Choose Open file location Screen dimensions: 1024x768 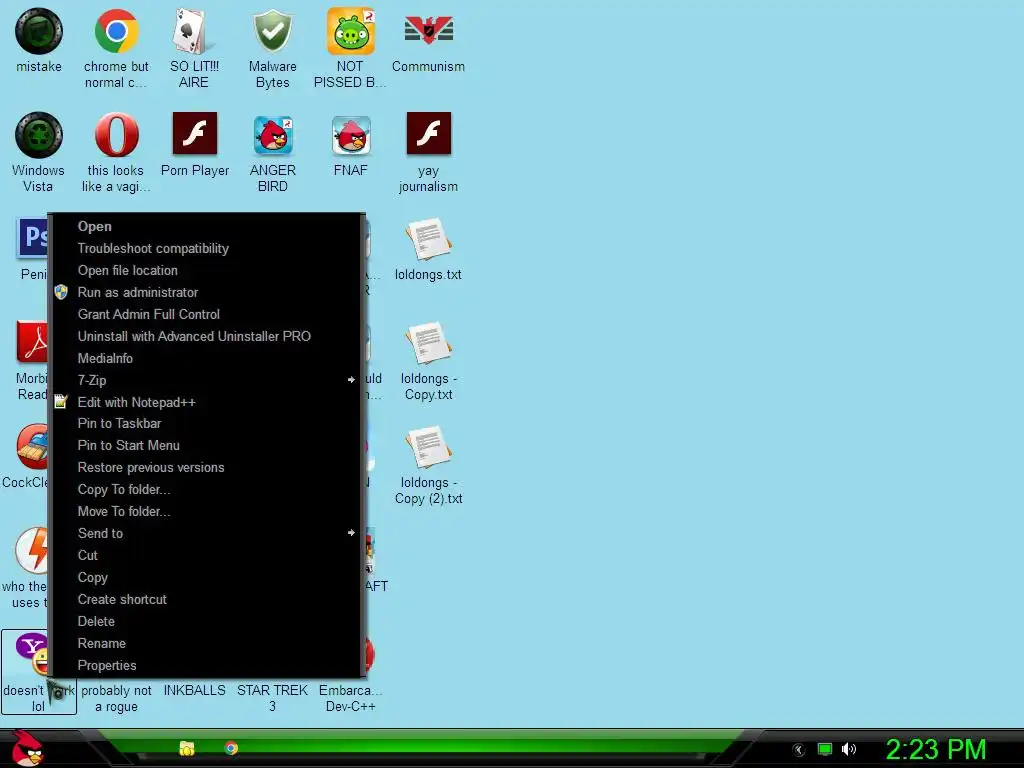click(x=206, y=270)
